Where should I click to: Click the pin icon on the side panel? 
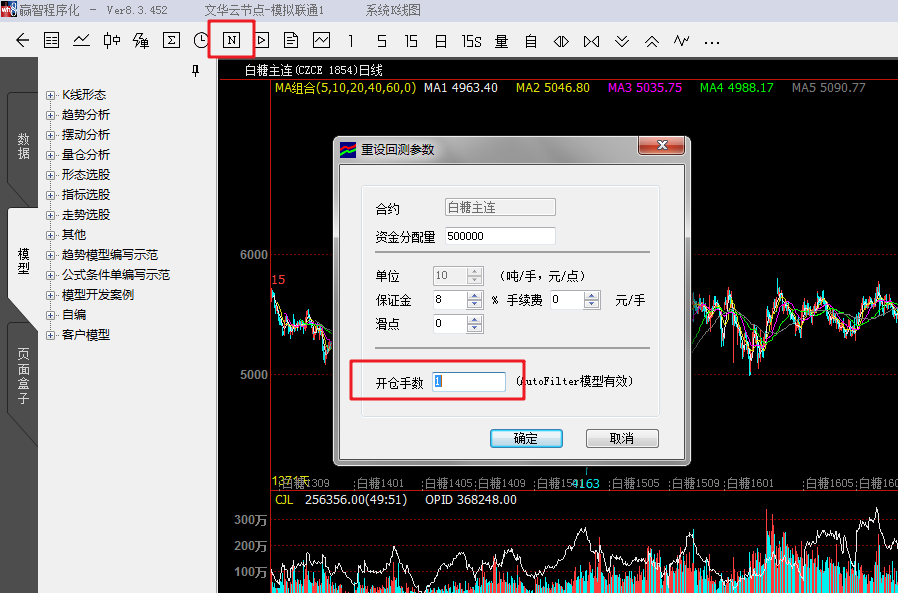pyautogui.click(x=195, y=71)
